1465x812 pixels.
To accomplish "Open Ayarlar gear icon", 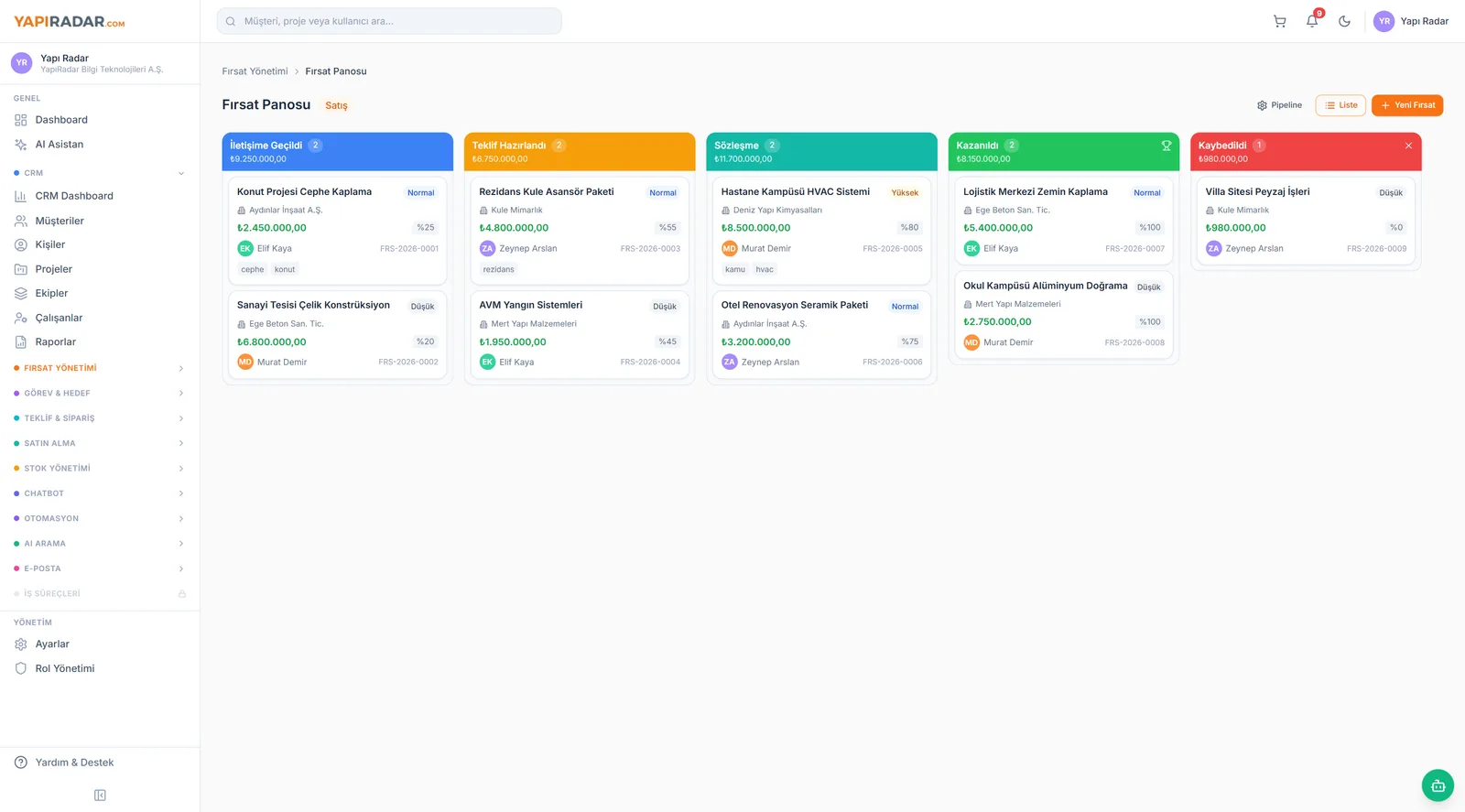I will pyautogui.click(x=21, y=644).
